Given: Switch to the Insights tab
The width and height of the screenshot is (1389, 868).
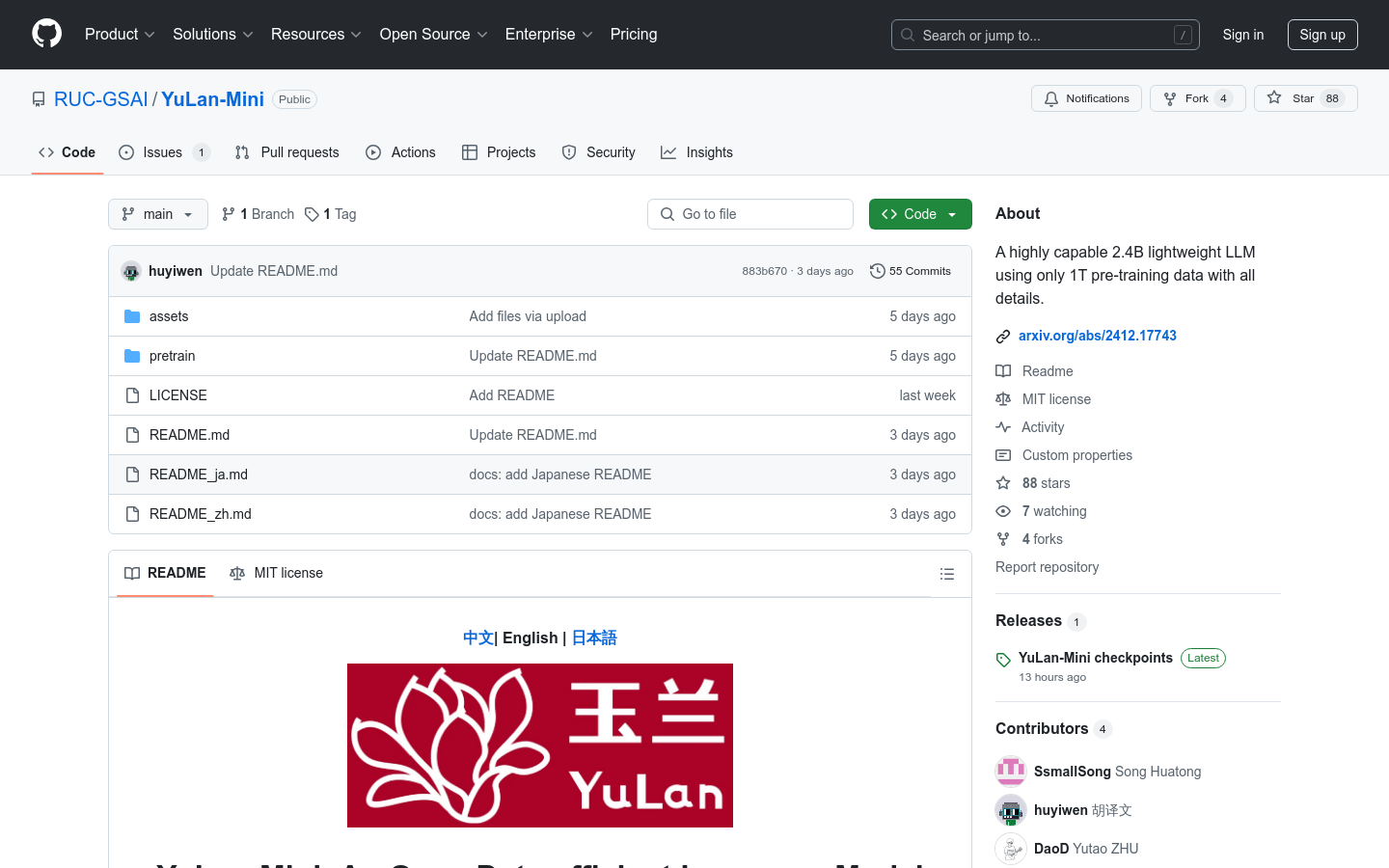Looking at the screenshot, I should (x=696, y=152).
